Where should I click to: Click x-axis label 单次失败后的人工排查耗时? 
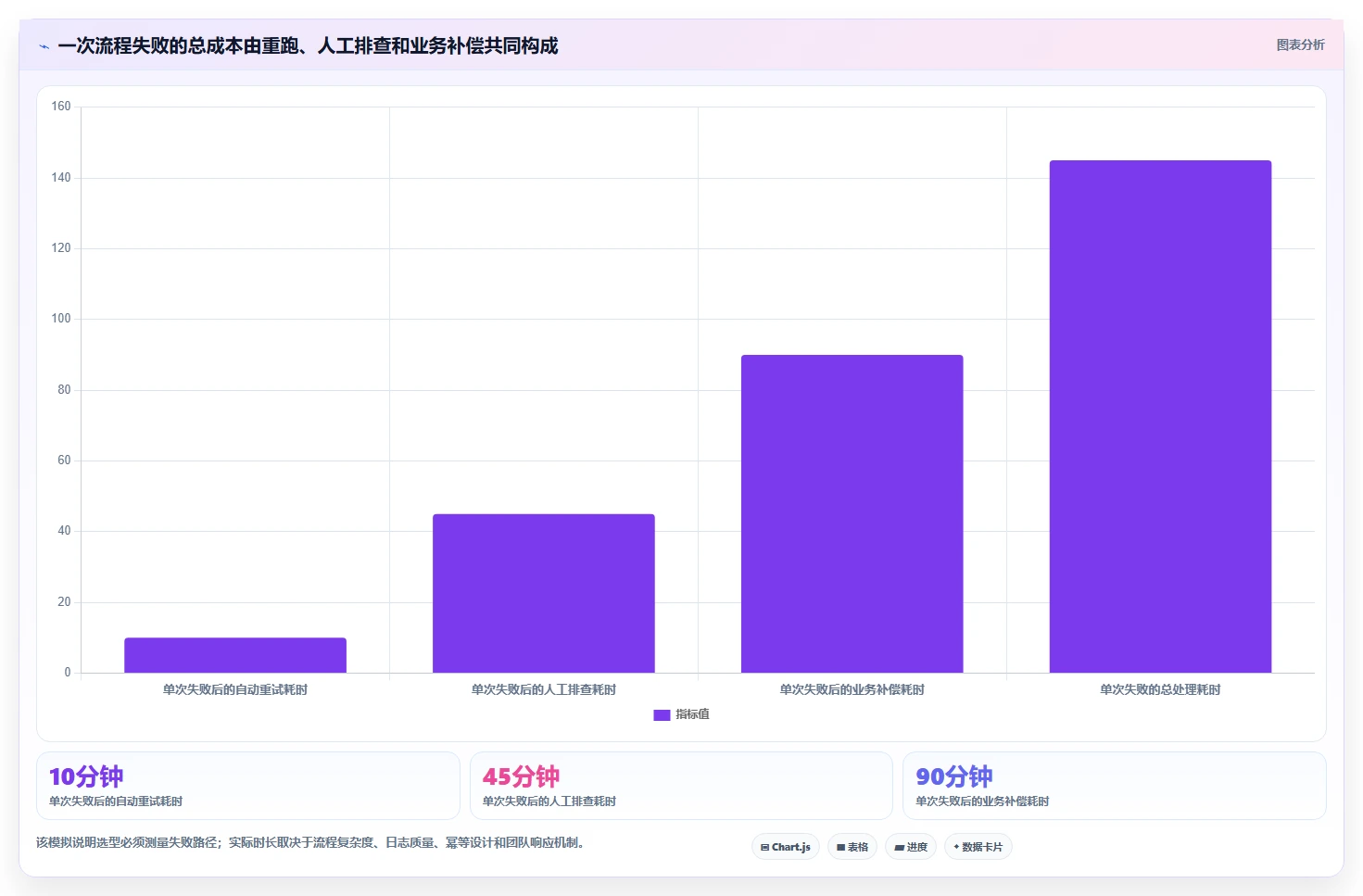point(544,689)
